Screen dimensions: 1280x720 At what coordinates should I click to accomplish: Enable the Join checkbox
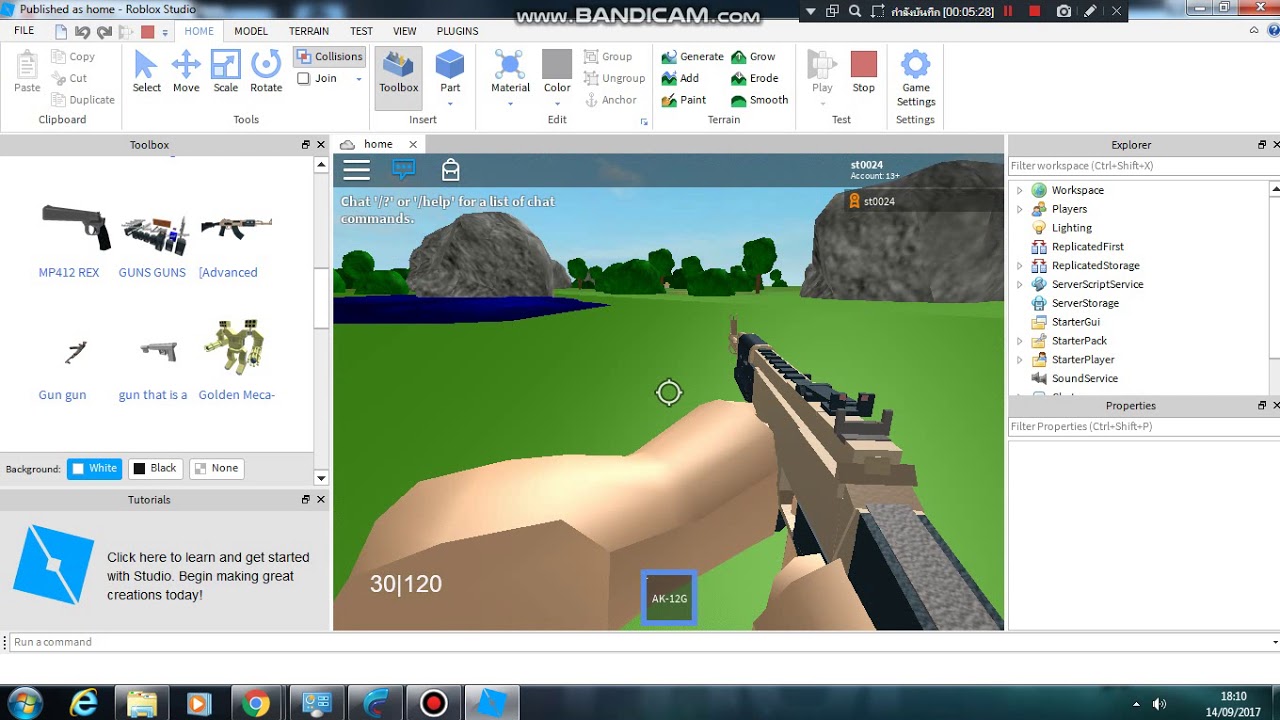coord(304,78)
